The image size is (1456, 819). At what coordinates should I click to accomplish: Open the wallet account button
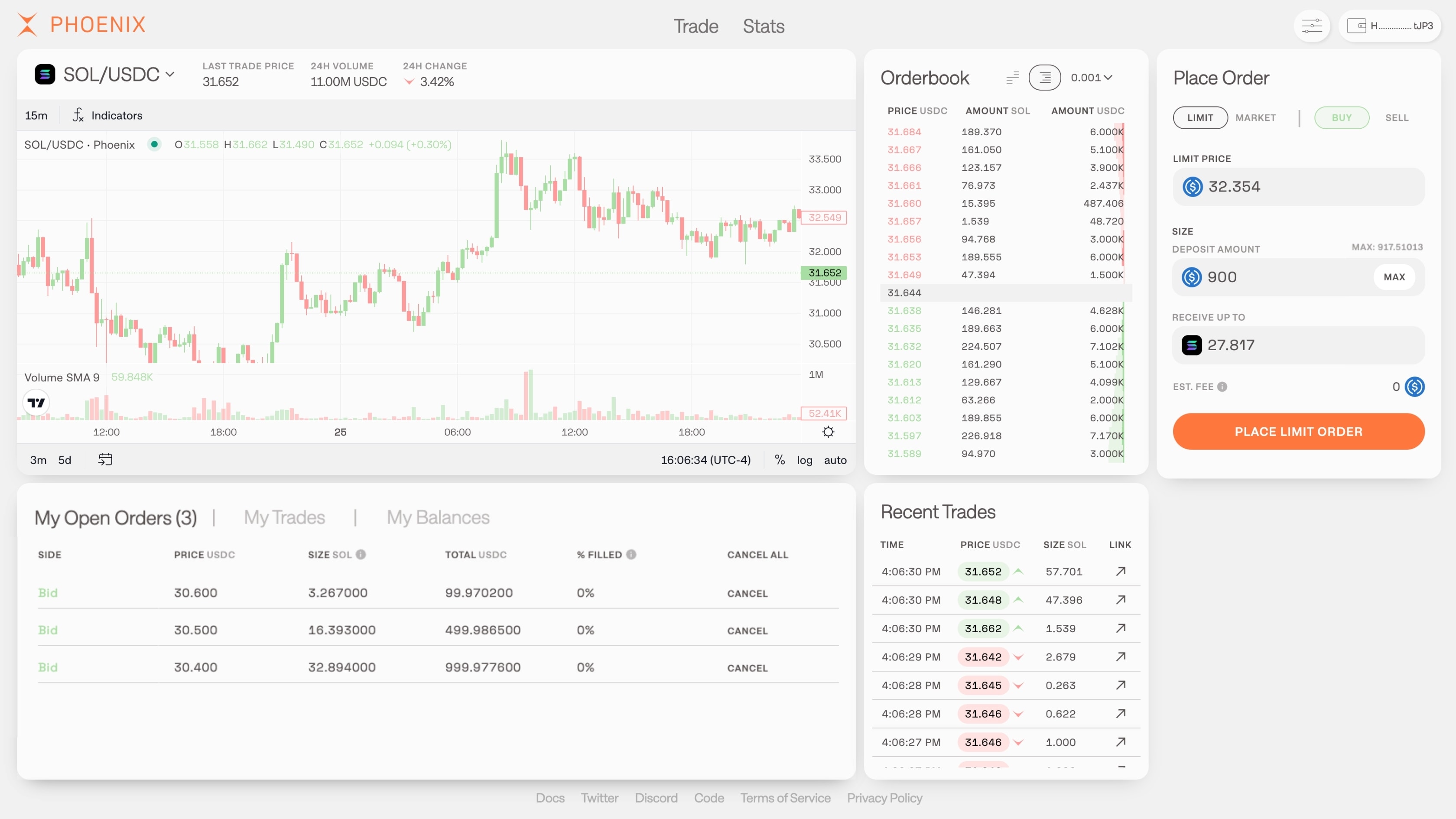[1390, 26]
